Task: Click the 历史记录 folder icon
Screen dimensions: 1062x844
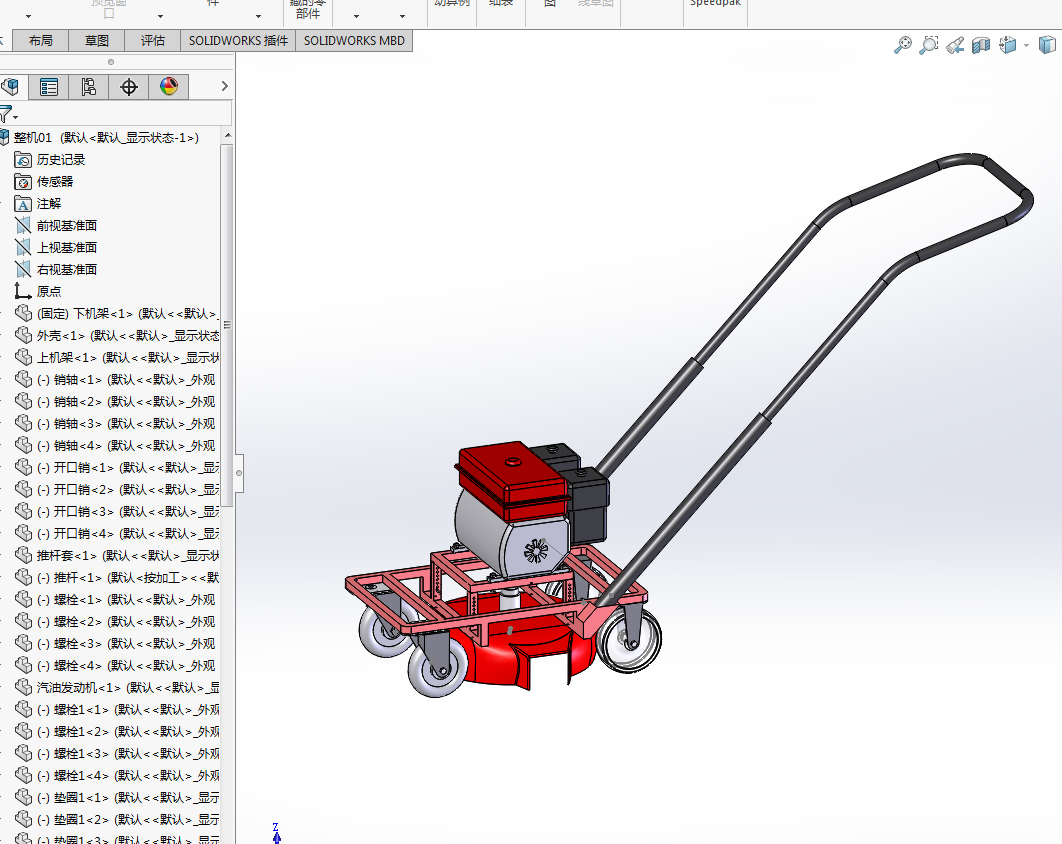Action: pos(23,160)
